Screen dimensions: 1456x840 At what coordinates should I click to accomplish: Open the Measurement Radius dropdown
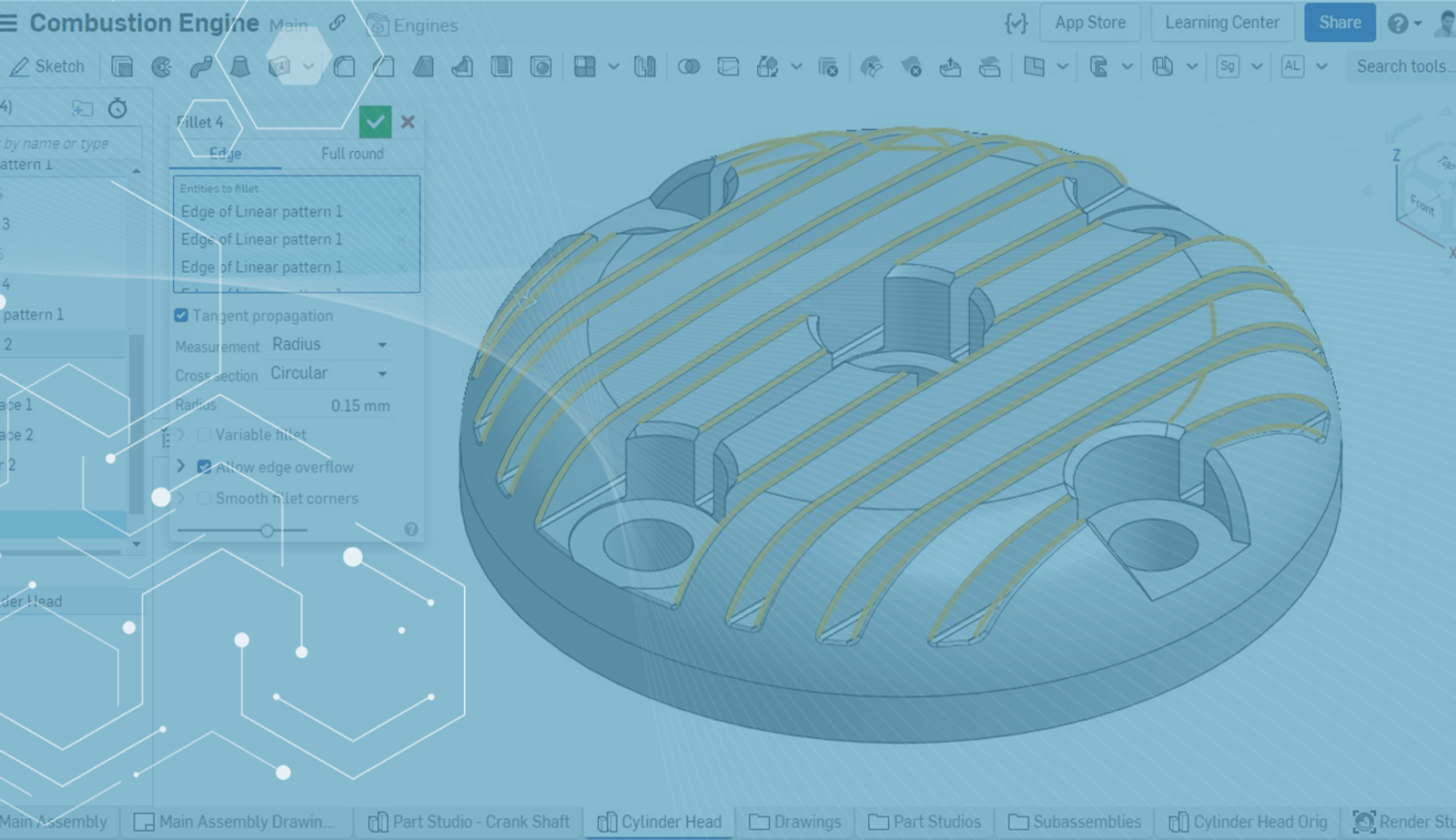coord(329,345)
